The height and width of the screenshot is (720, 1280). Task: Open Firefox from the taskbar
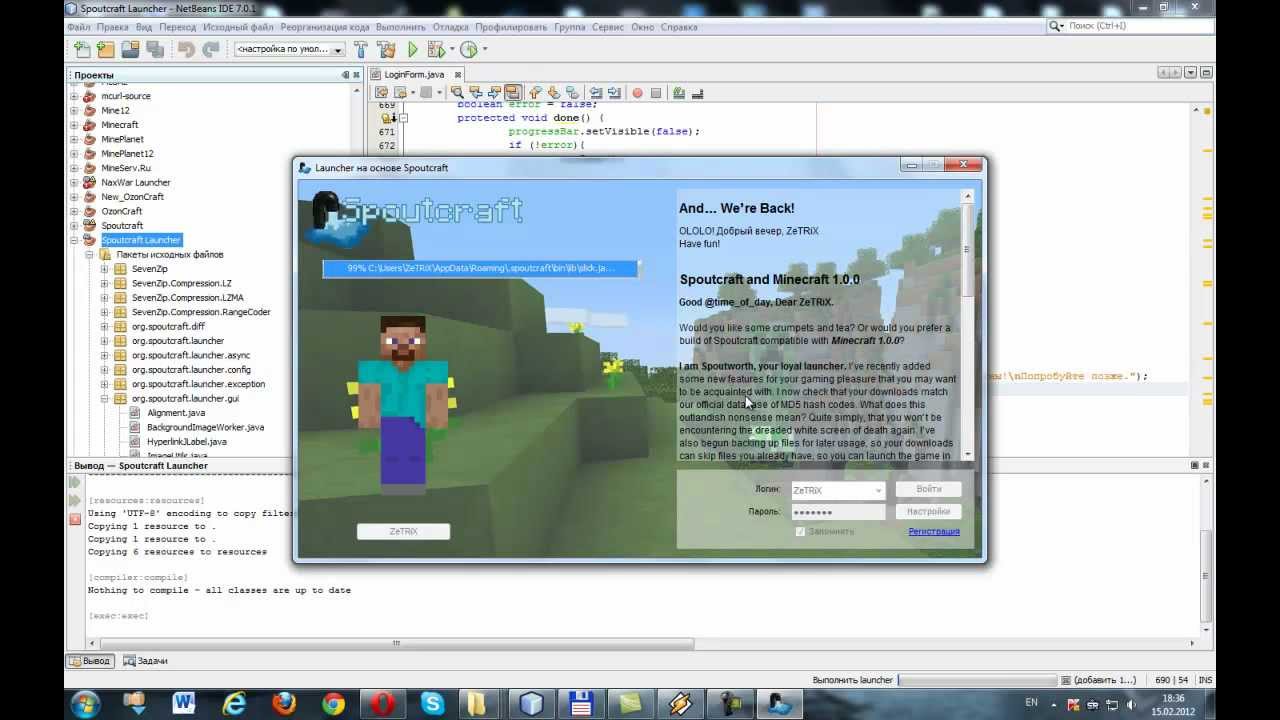283,703
